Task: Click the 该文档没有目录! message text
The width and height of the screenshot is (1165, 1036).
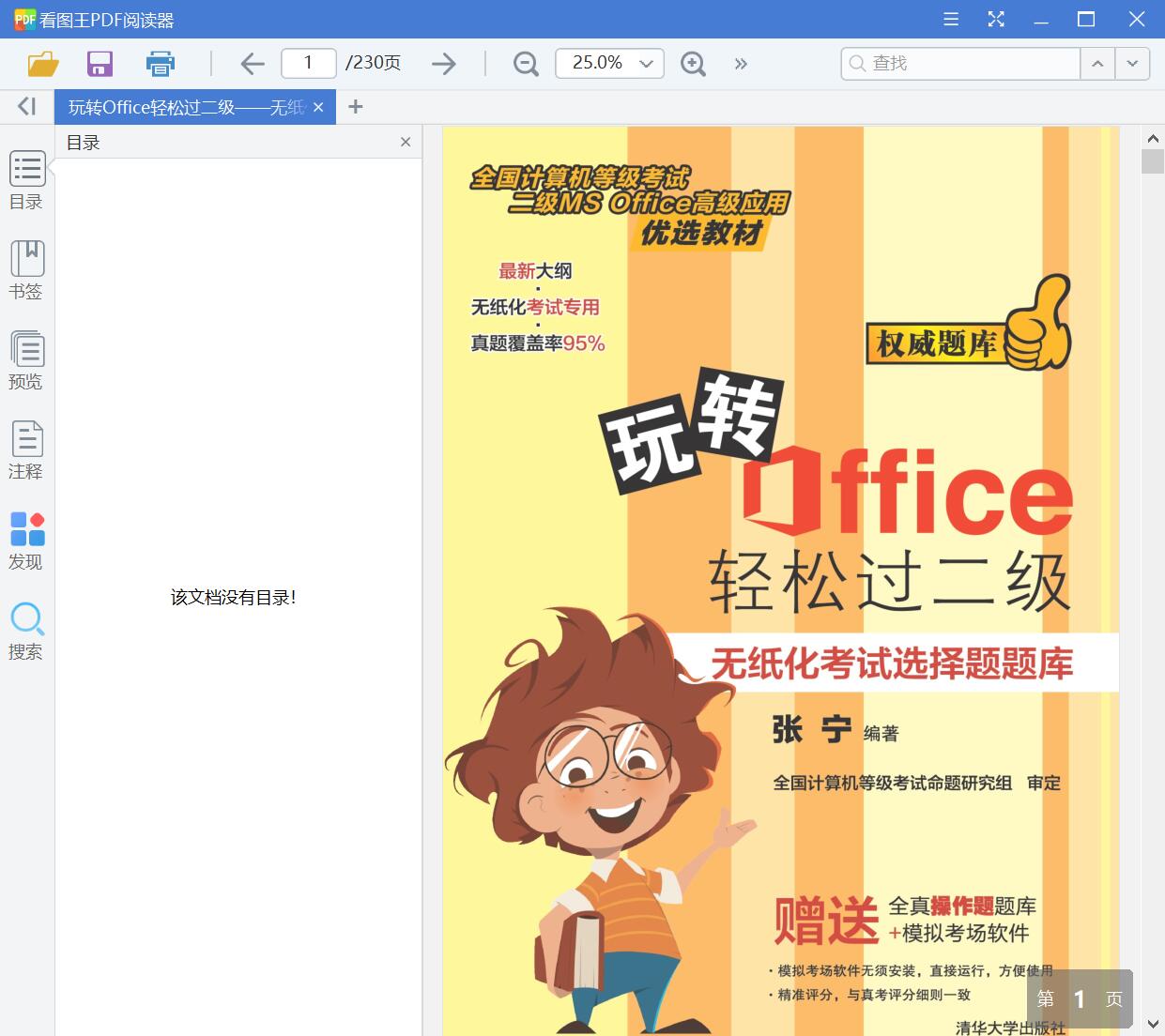Action: tap(234, 597)
